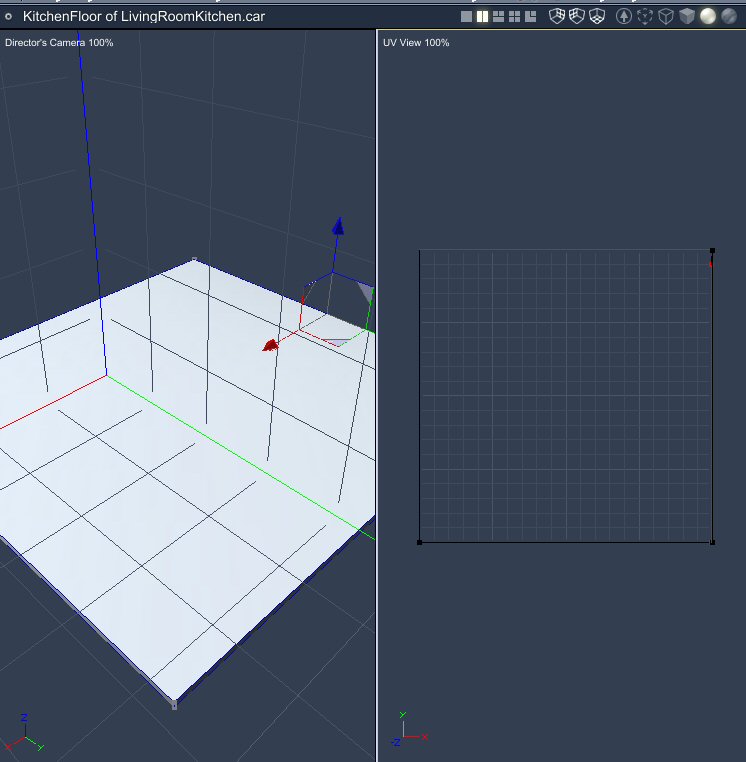
Task: Switch to single-pane view layout
Action: pos(466,17)
